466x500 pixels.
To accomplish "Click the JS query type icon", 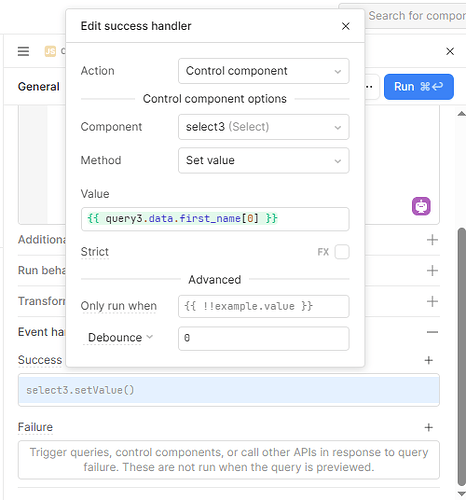I will [50, 51].
